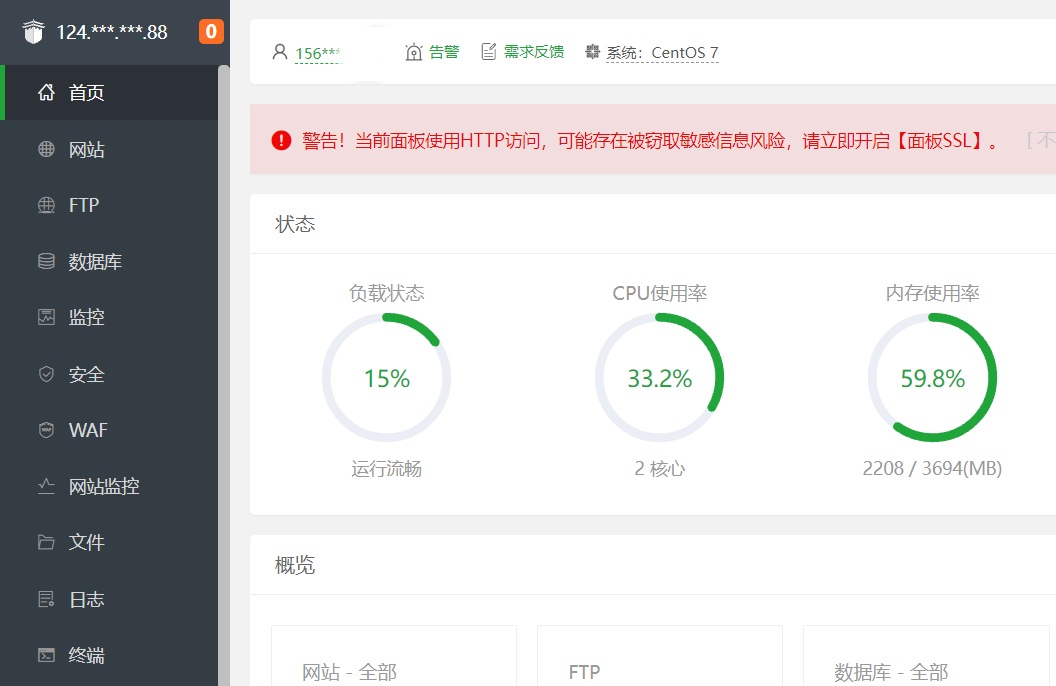Click the 负载状态 15% circular gauge
Screen dimensions: 1056x686
(x=386, y=378)
